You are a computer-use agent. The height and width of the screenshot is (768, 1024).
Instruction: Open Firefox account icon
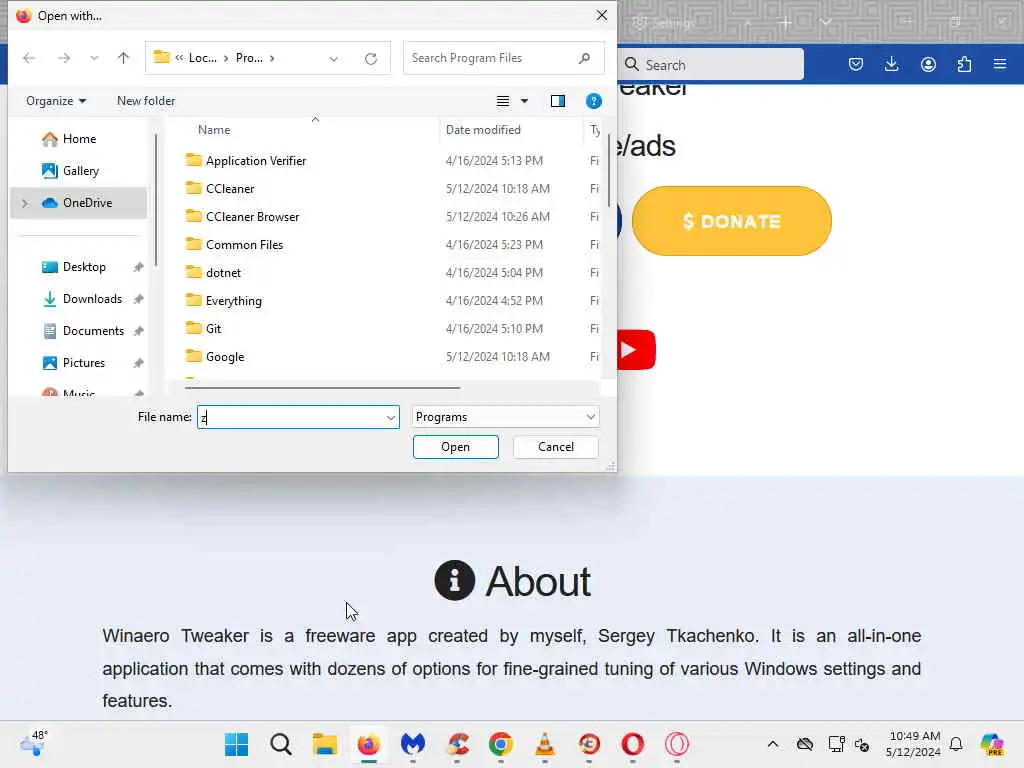pyautogui.click(x=928, y=64)
